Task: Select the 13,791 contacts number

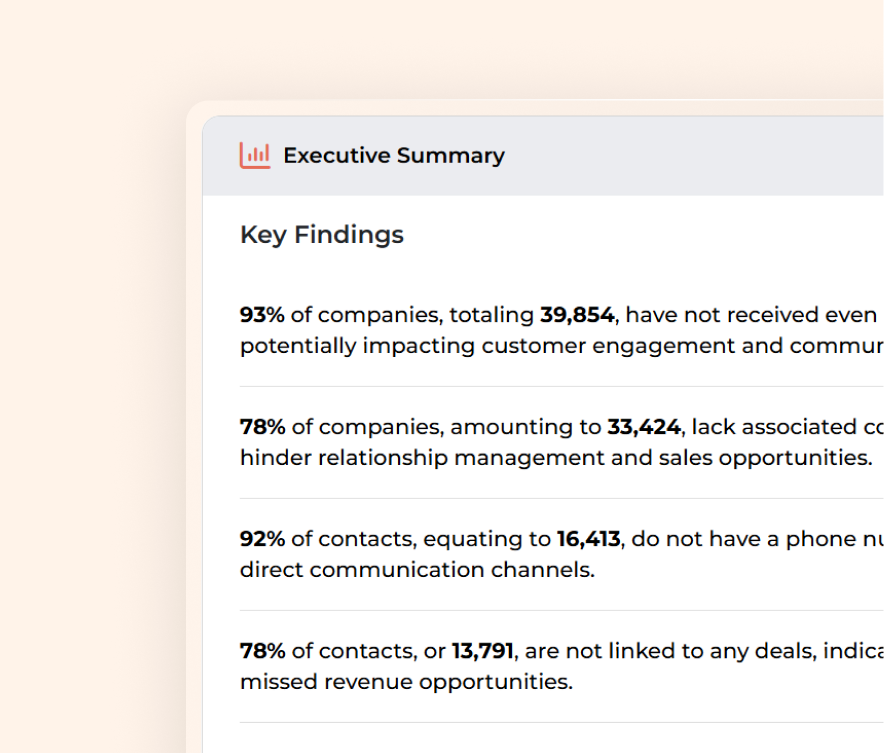Action: pos(482,651)
